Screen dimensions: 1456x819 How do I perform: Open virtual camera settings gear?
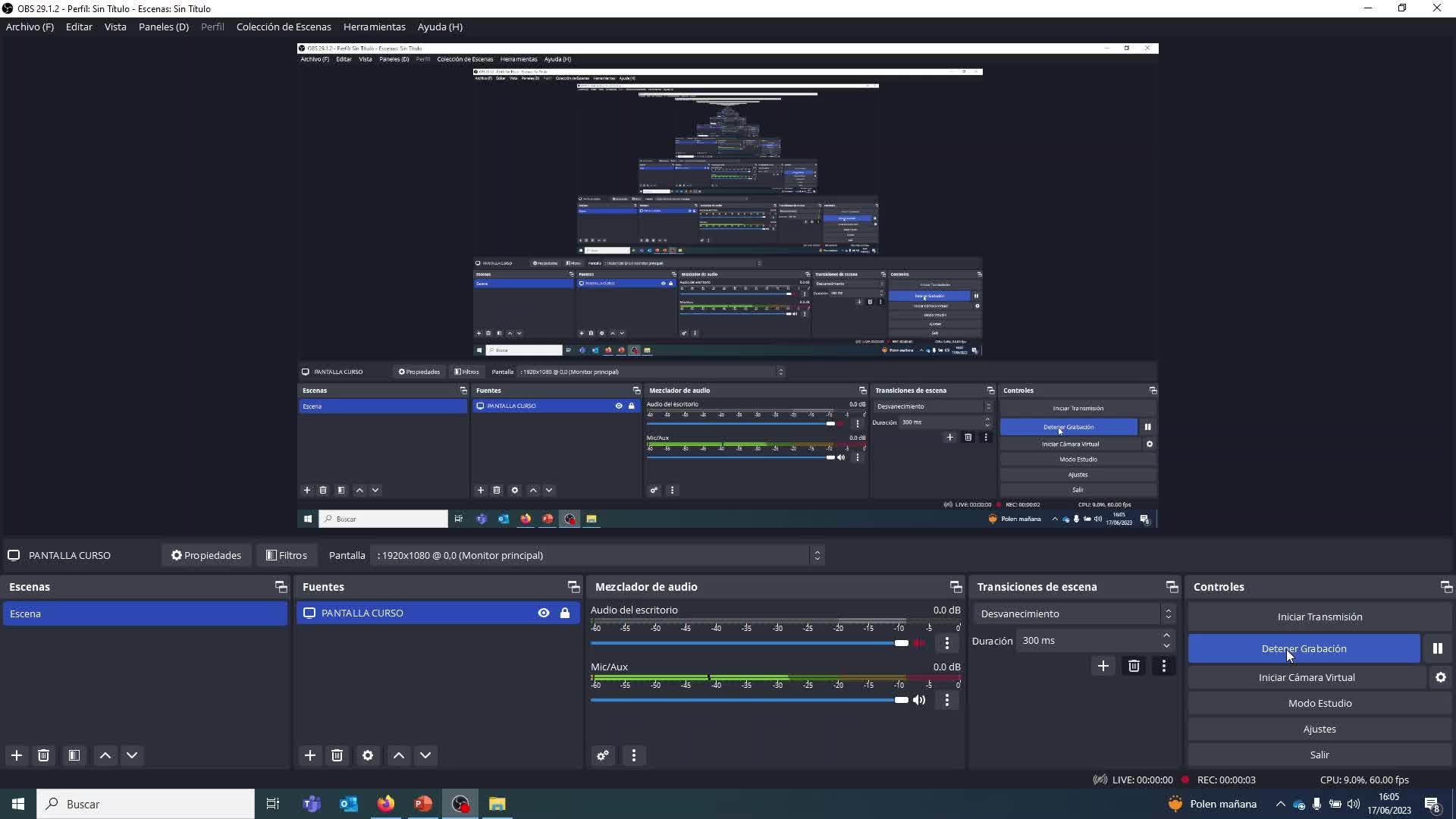pyautogui.click(x=1440, y=677)
